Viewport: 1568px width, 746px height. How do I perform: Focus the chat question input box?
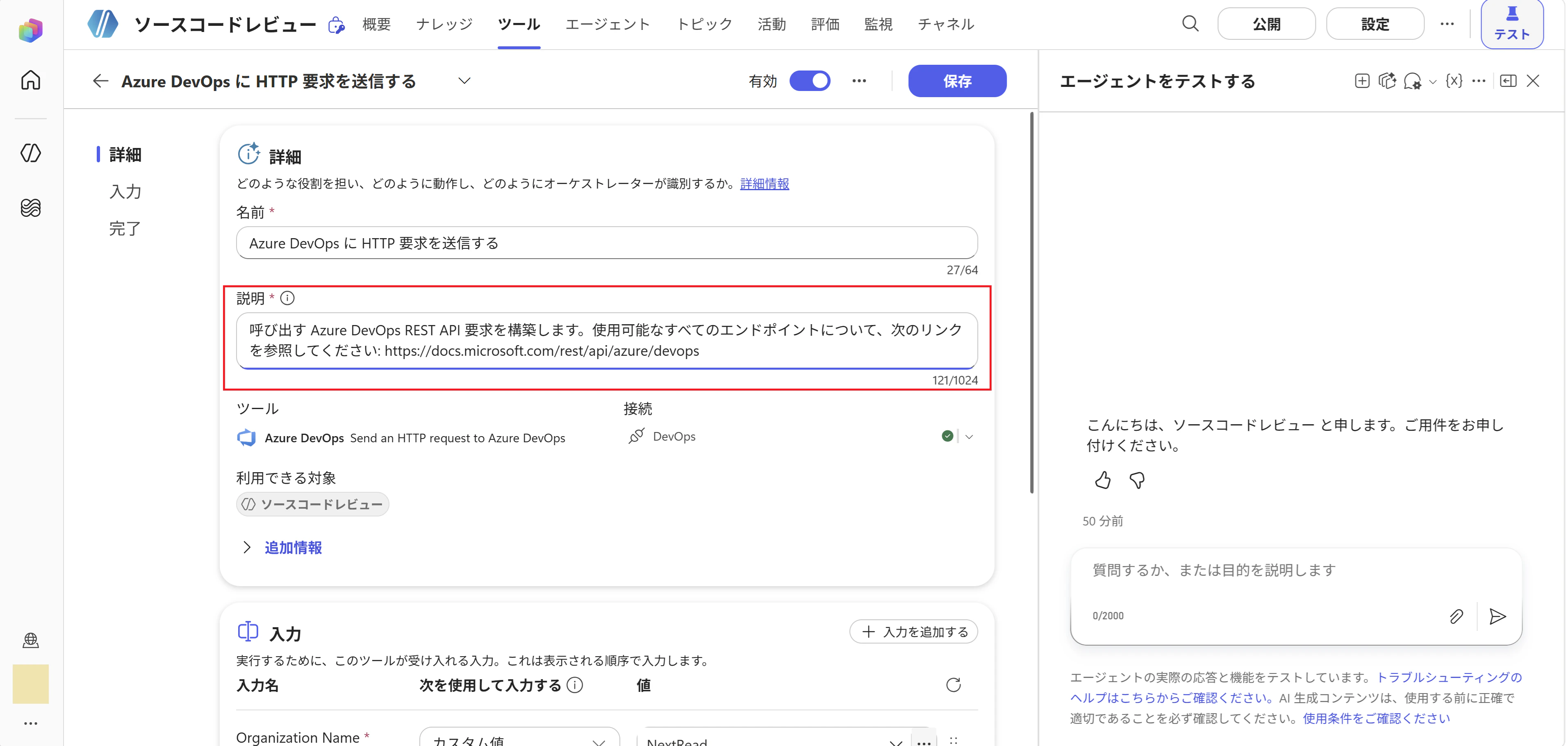(1296, 571)
